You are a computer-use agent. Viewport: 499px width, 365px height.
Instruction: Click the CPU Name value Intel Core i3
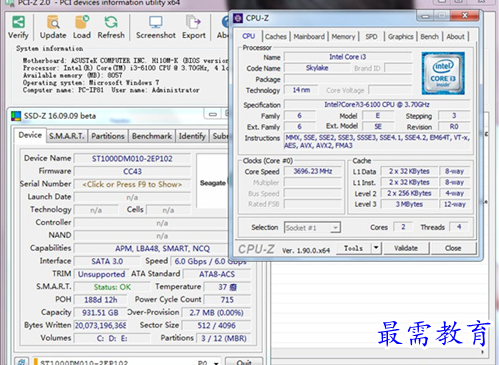coord(348,57)
